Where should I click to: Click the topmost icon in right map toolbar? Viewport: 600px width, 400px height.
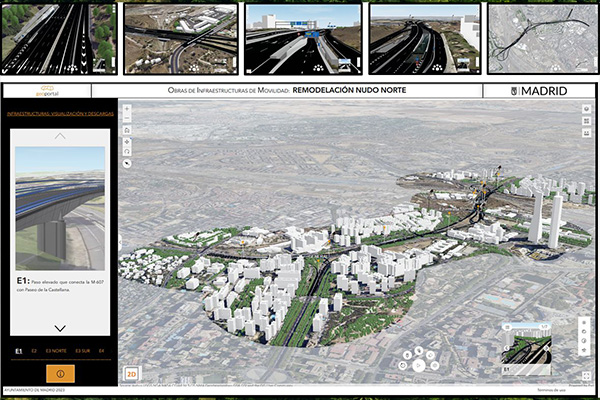pos(586,109)
